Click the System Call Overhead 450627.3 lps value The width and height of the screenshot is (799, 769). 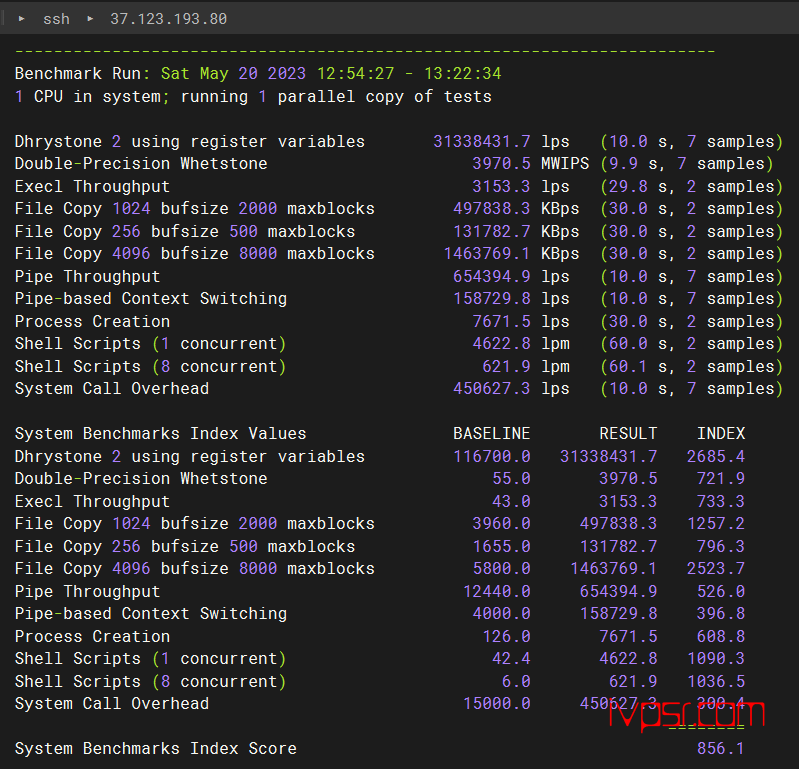[511, 388]
